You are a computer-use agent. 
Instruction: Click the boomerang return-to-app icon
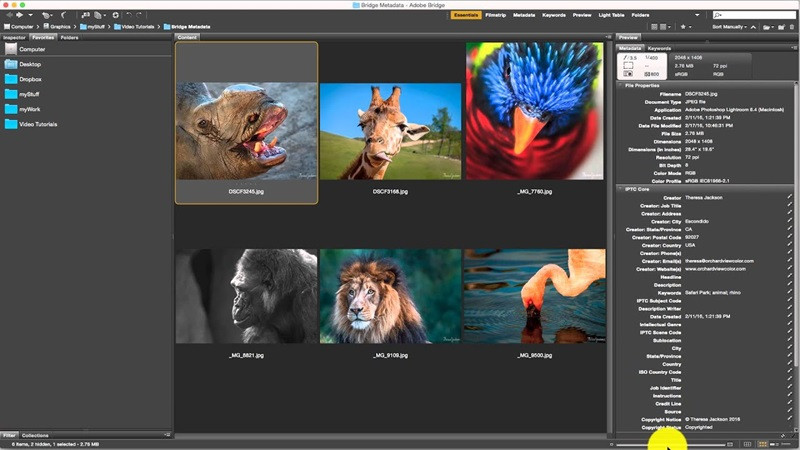pos(63,15)
